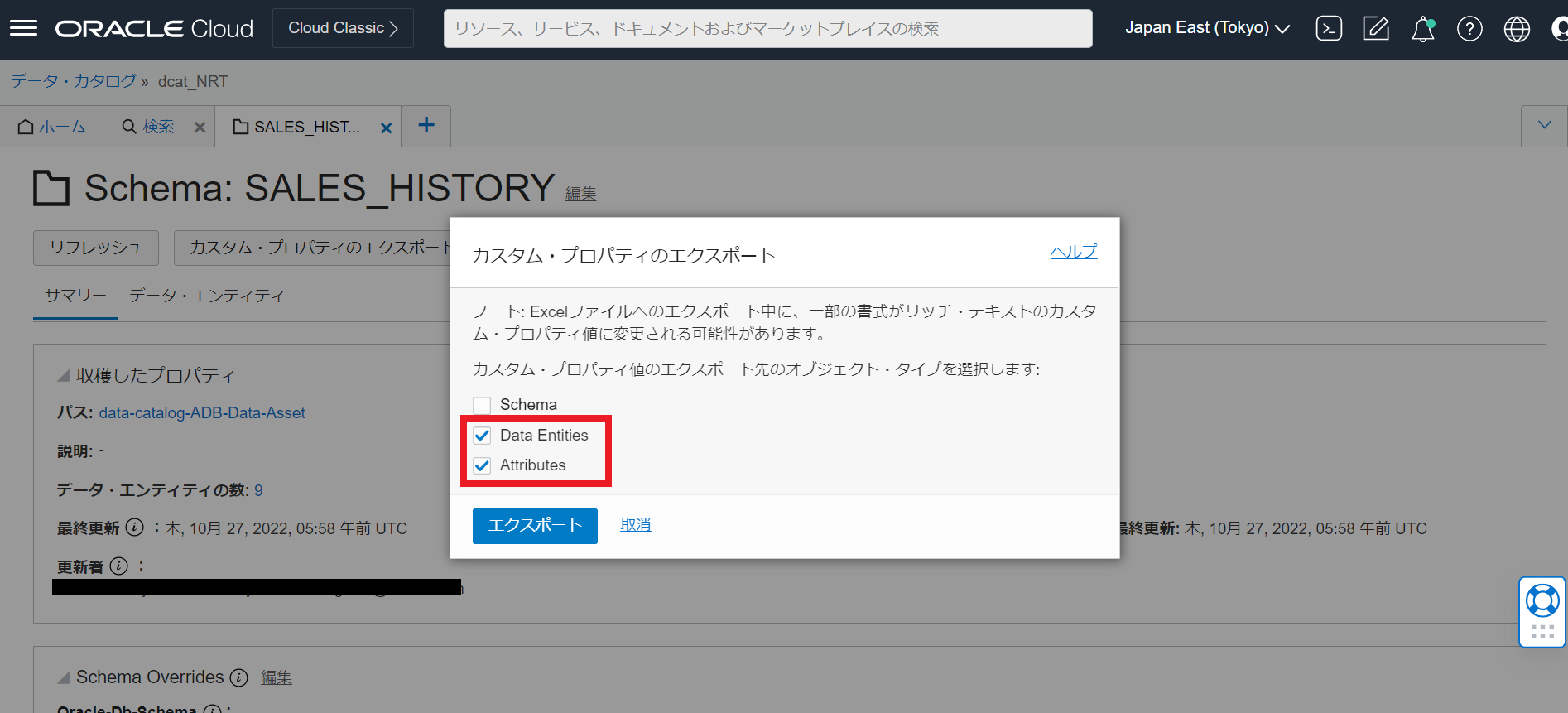
Task: Click the help question mark icon
Action: pyautogui.click(x=1469, y=29)
